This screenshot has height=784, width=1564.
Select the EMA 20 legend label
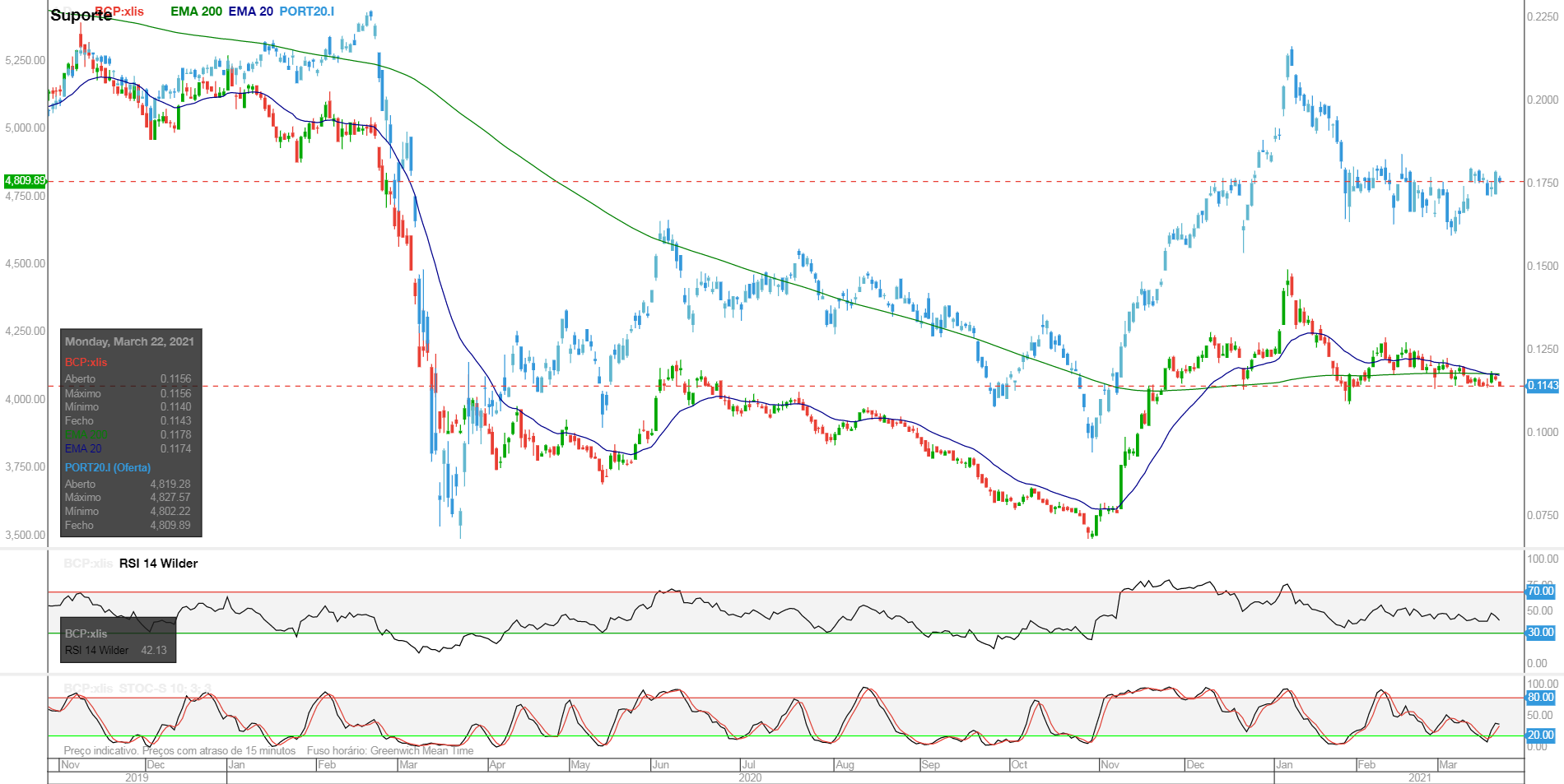pos(250,12)
